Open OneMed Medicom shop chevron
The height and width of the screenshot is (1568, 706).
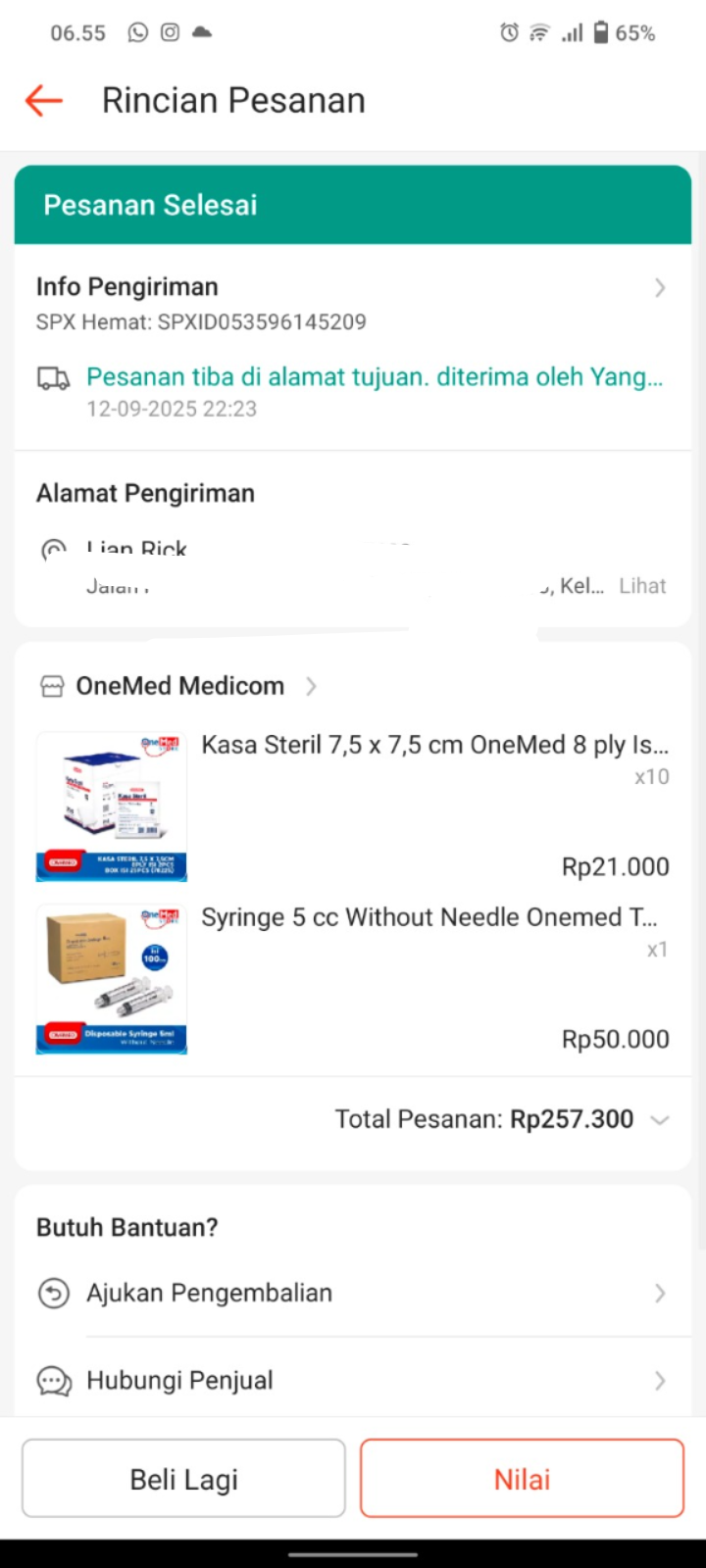click(311, 686)
